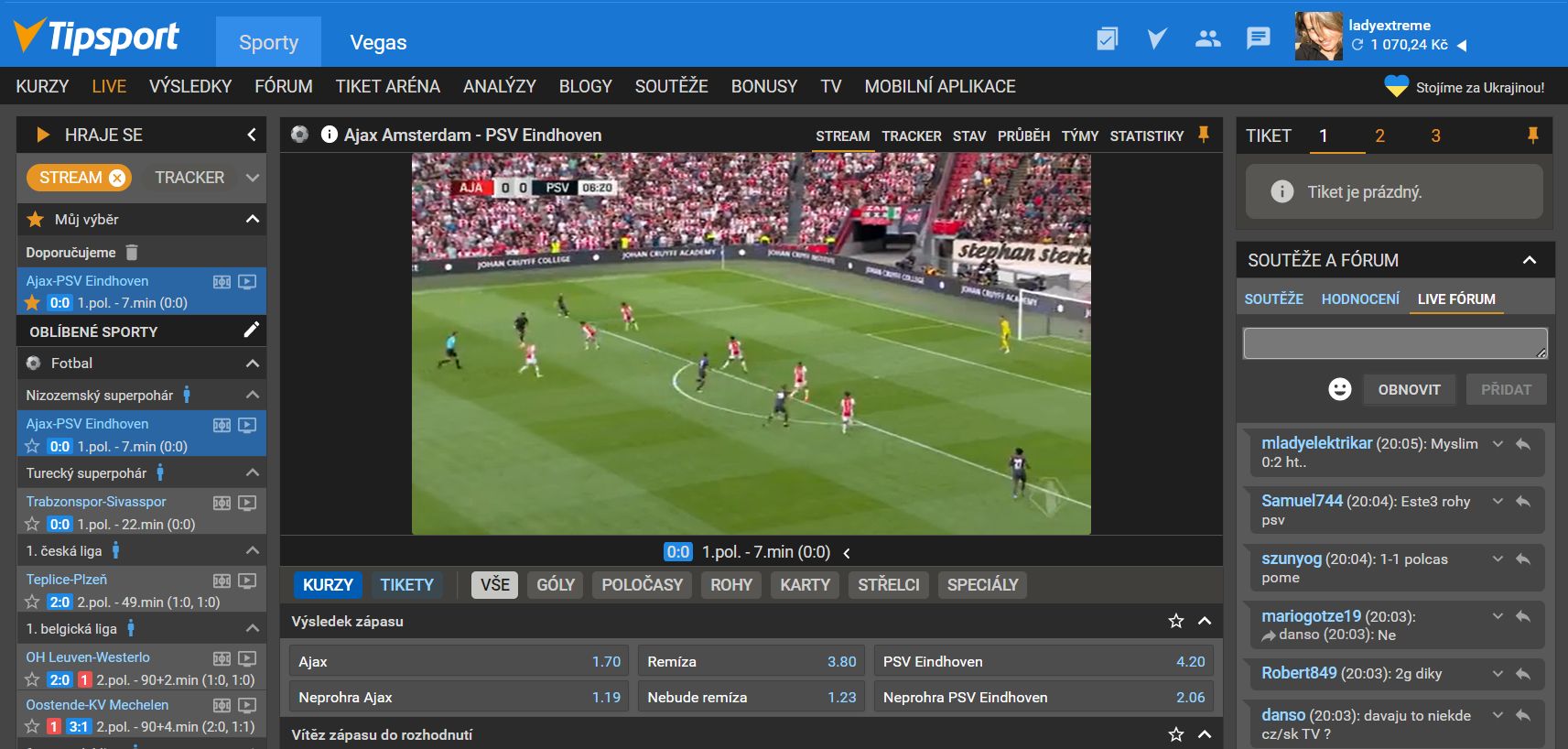Click the trash icon next to Doporučujeme

[x=132, y=252]
